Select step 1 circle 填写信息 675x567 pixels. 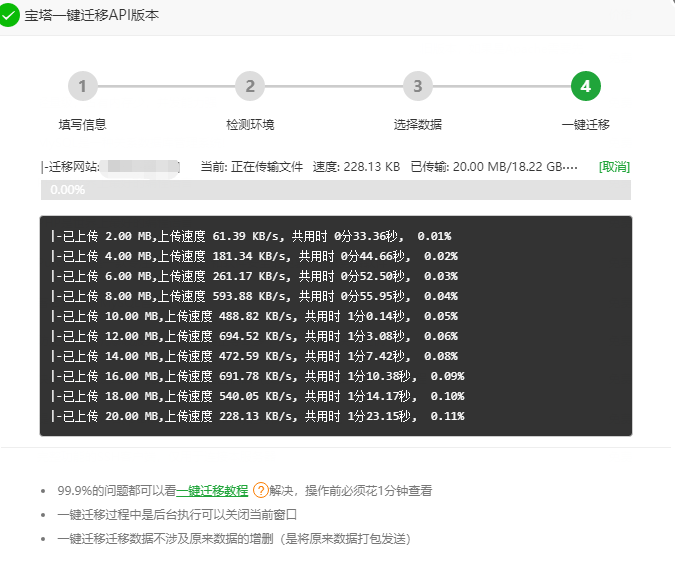coord(83,86)
